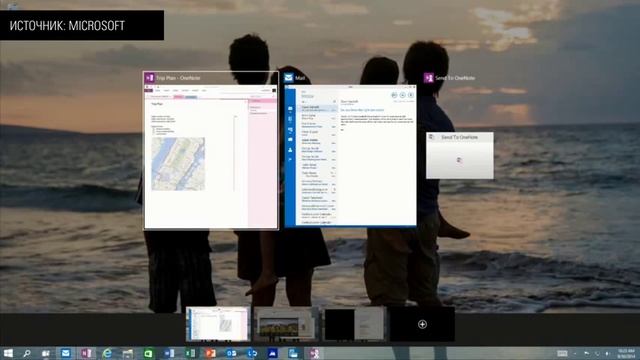Select the first virtual desktop thumbnail
This screenshot has width=640, height=360.
click(x=218, y=324)
